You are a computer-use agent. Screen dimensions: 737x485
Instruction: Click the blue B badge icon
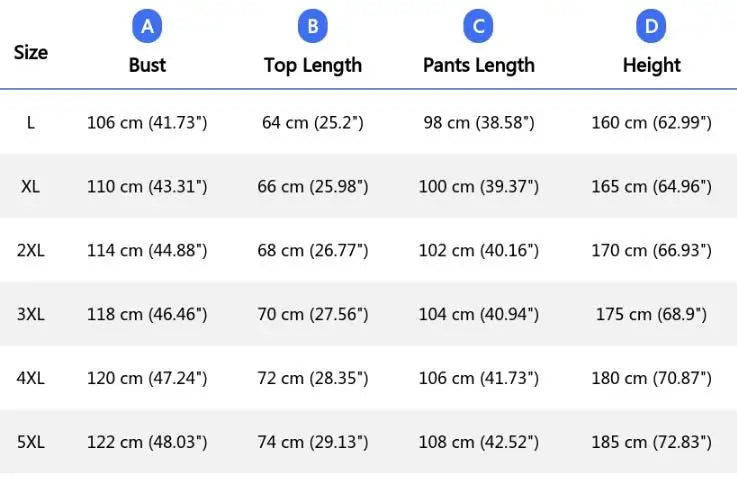click(312, 27)
